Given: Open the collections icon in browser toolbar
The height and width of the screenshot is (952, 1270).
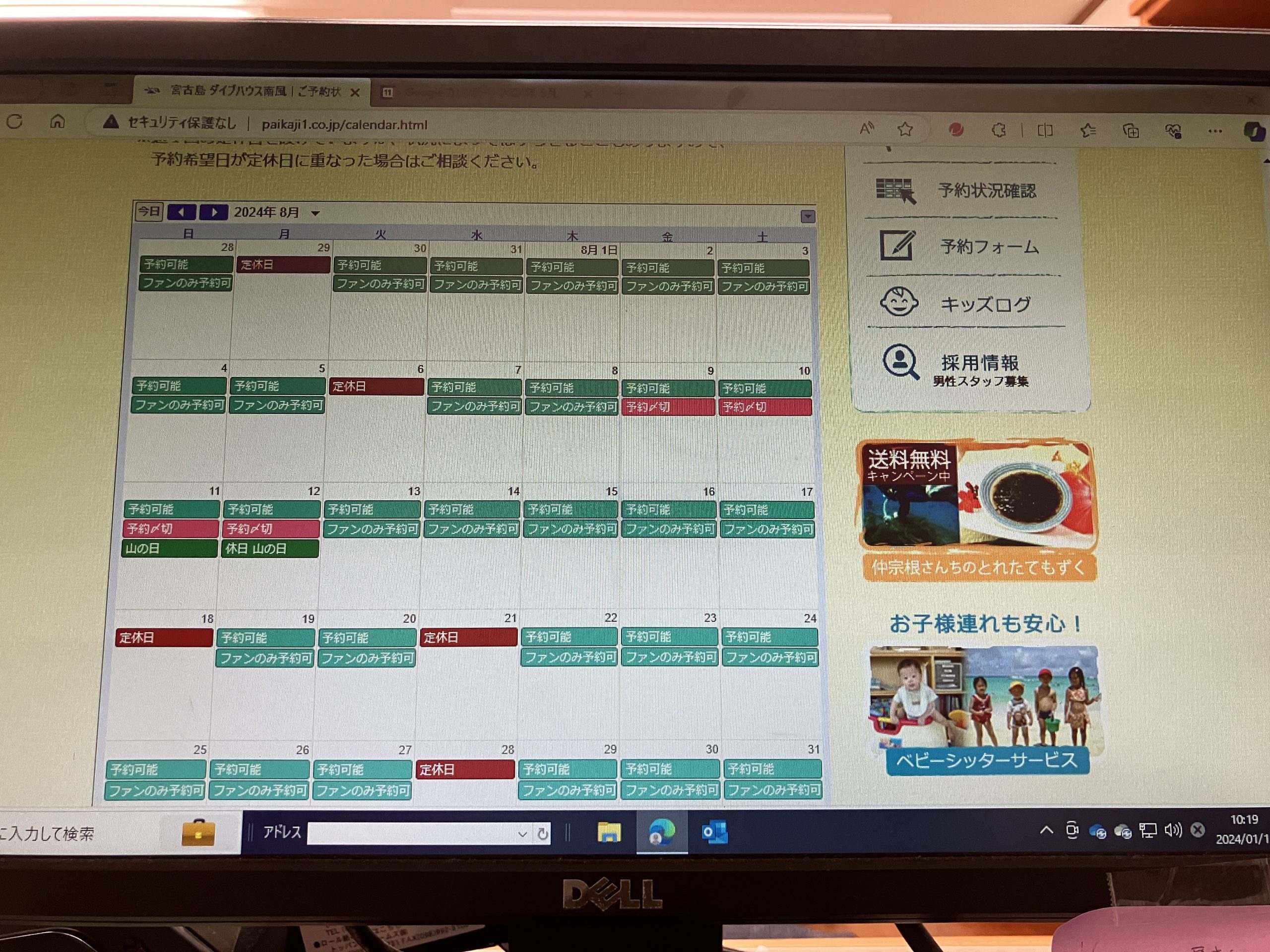Looking at the screenshot, I should pyautogui.click(x=1131, y=131).
